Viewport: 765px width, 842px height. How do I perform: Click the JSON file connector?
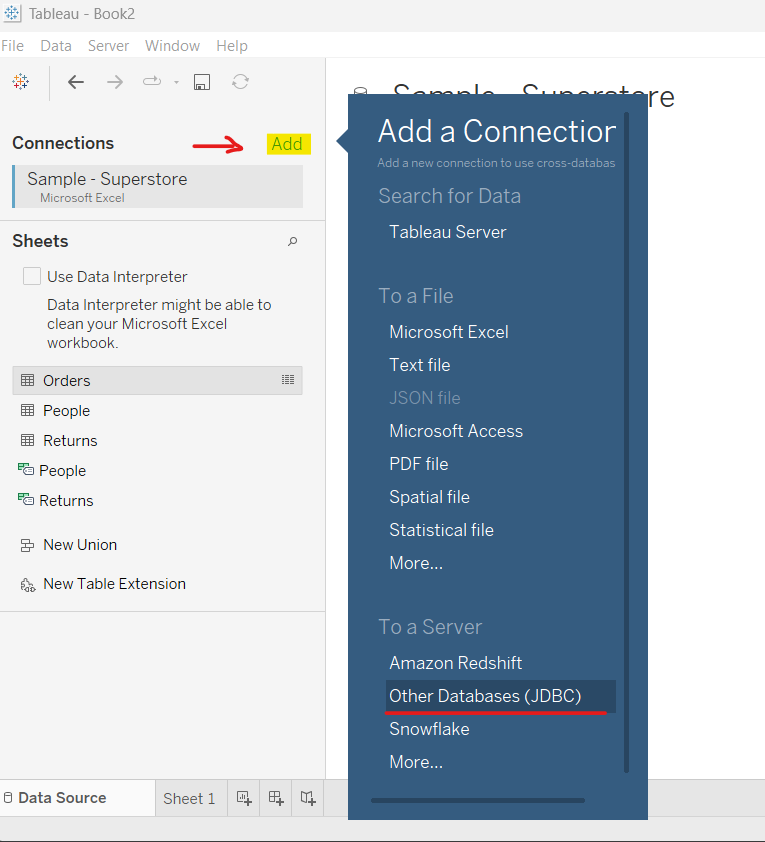click(x=425, y=398)
